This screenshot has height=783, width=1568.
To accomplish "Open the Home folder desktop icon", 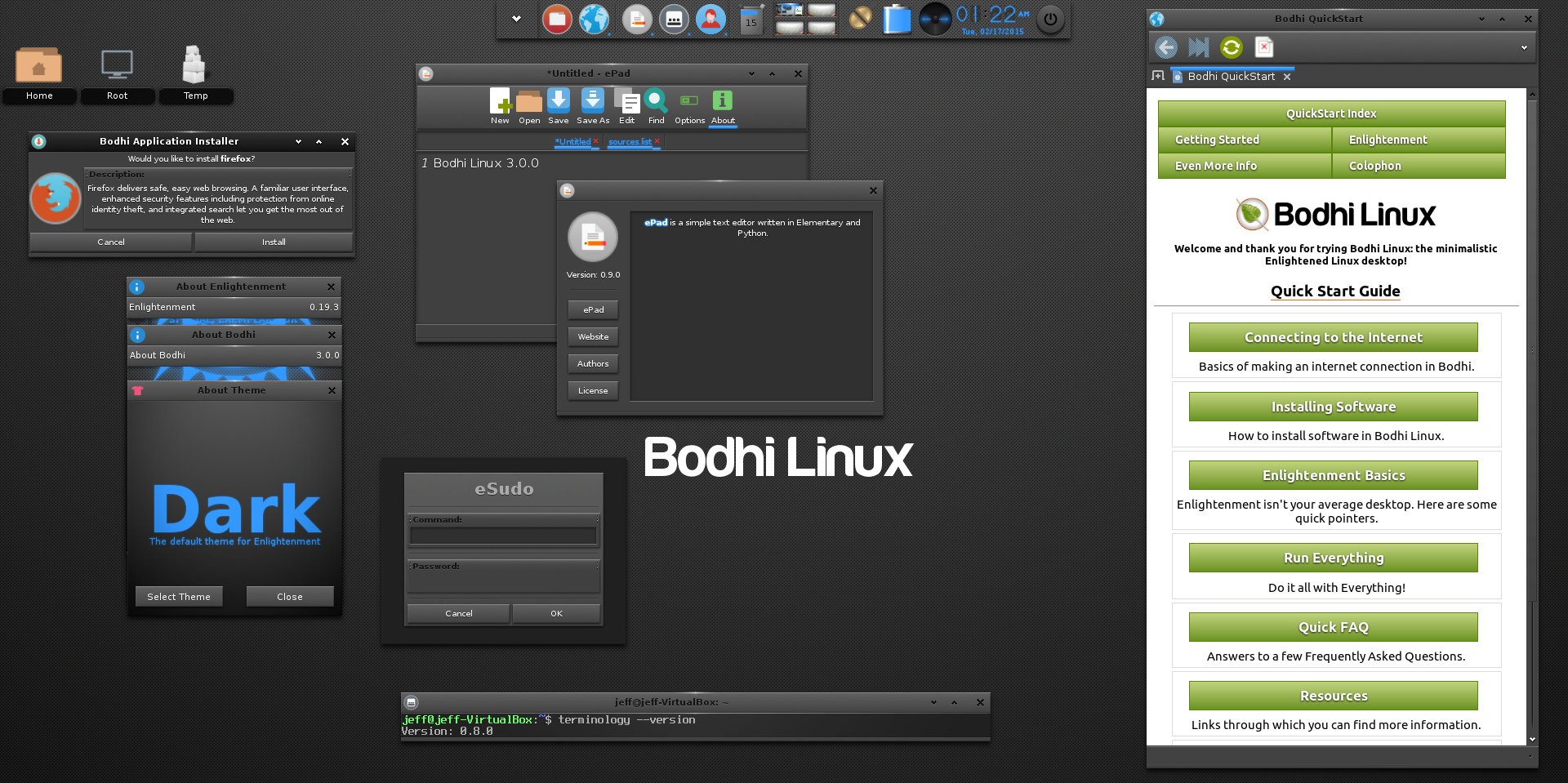I will [x=38, y=67].
